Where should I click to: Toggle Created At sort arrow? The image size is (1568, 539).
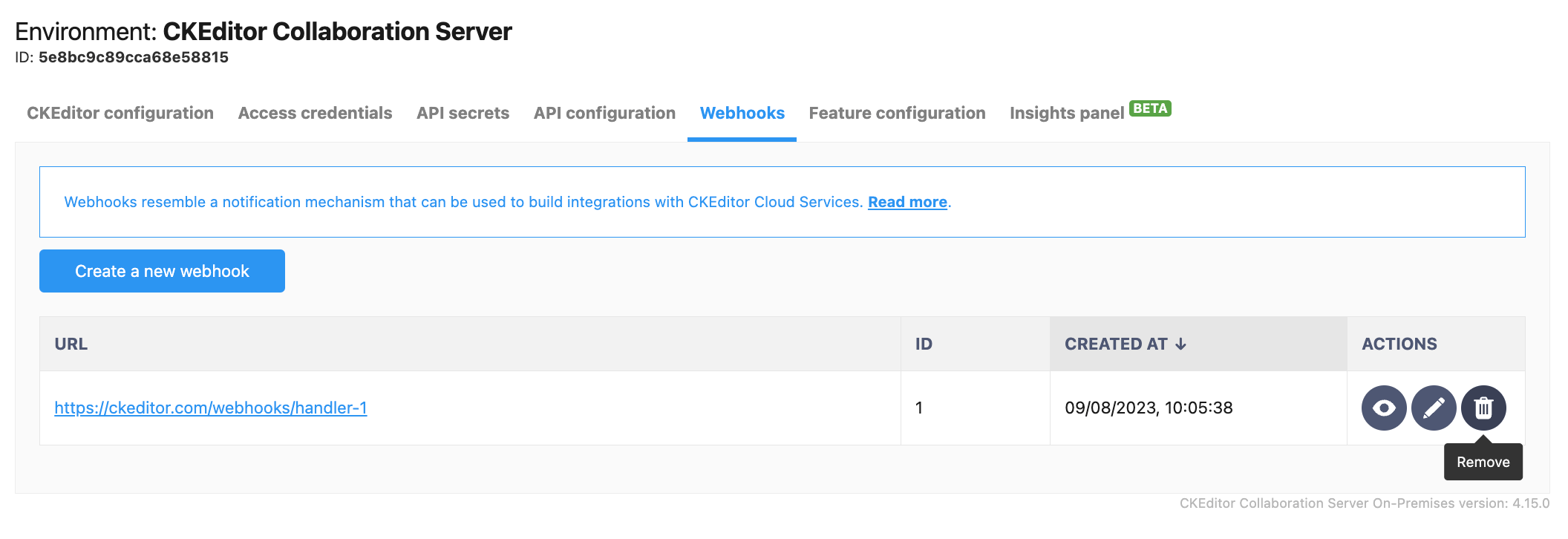(1181, 344)
